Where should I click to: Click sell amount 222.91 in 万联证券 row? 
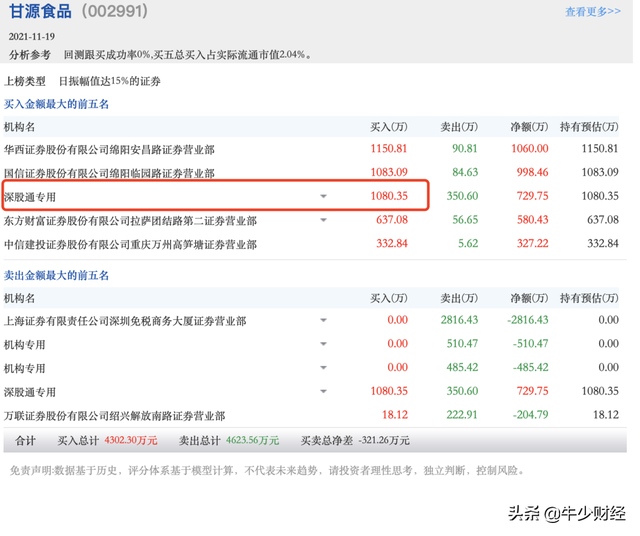[462, 415]
